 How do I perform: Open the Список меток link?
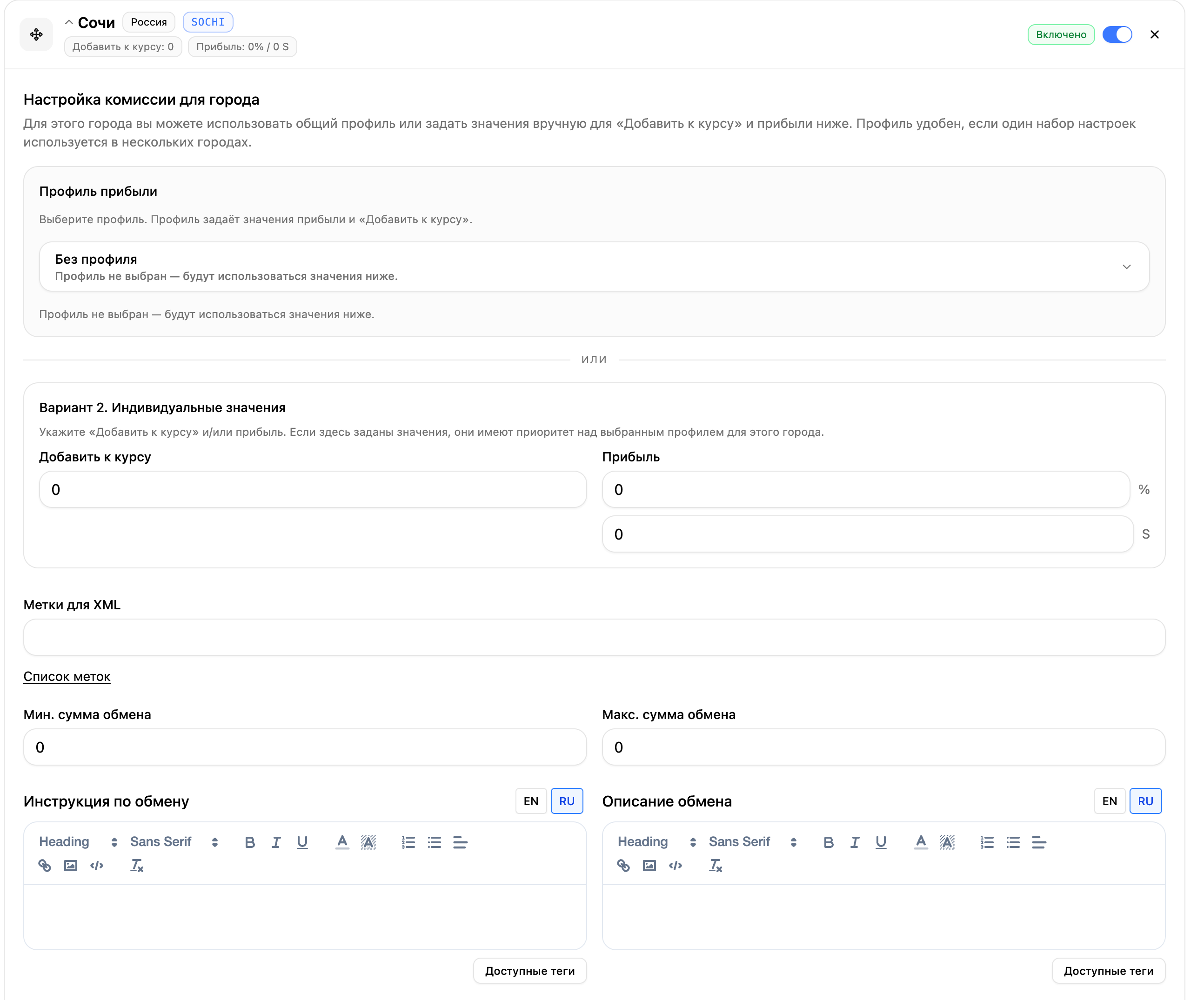[x=67, y=676]
